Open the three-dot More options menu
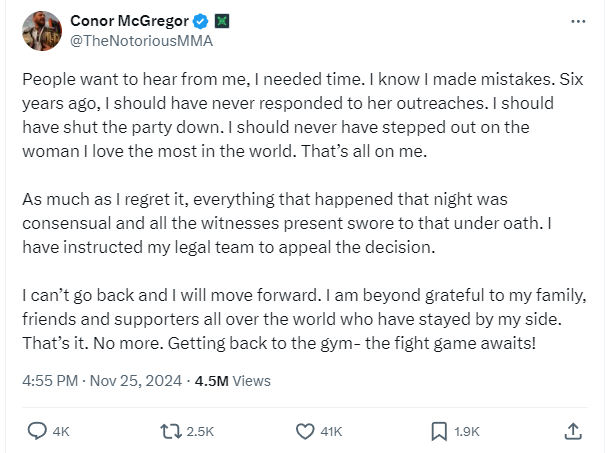 coord(577,21)
